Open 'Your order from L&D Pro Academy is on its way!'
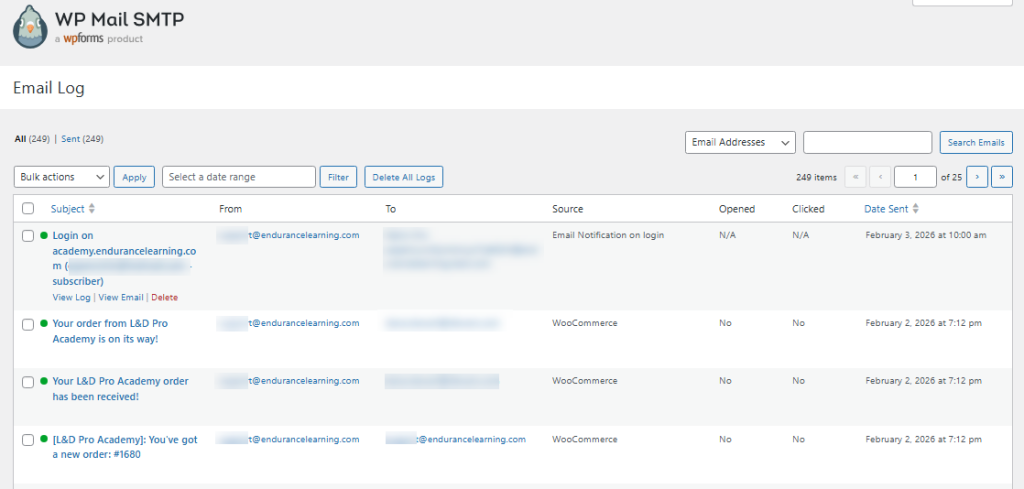Screen dimensions: 1024x489 pos(110,331)
